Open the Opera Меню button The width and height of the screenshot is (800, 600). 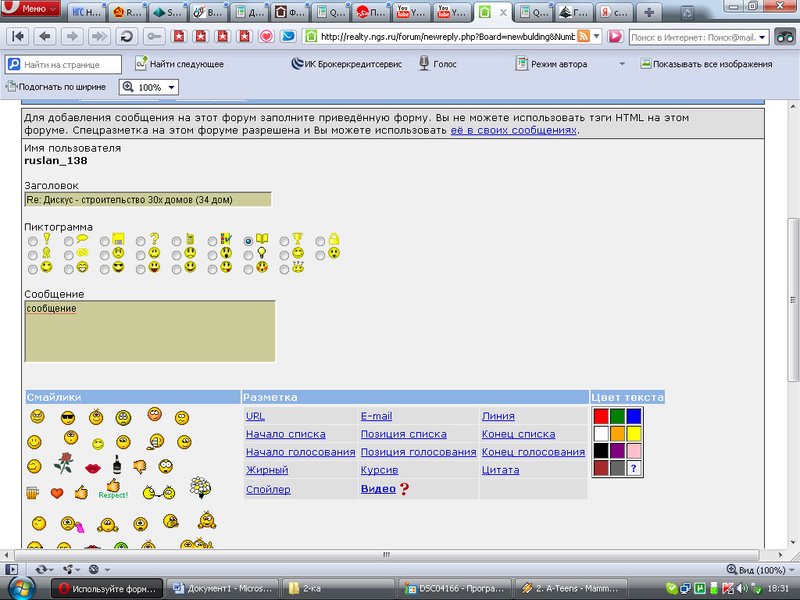coord(31,8)
